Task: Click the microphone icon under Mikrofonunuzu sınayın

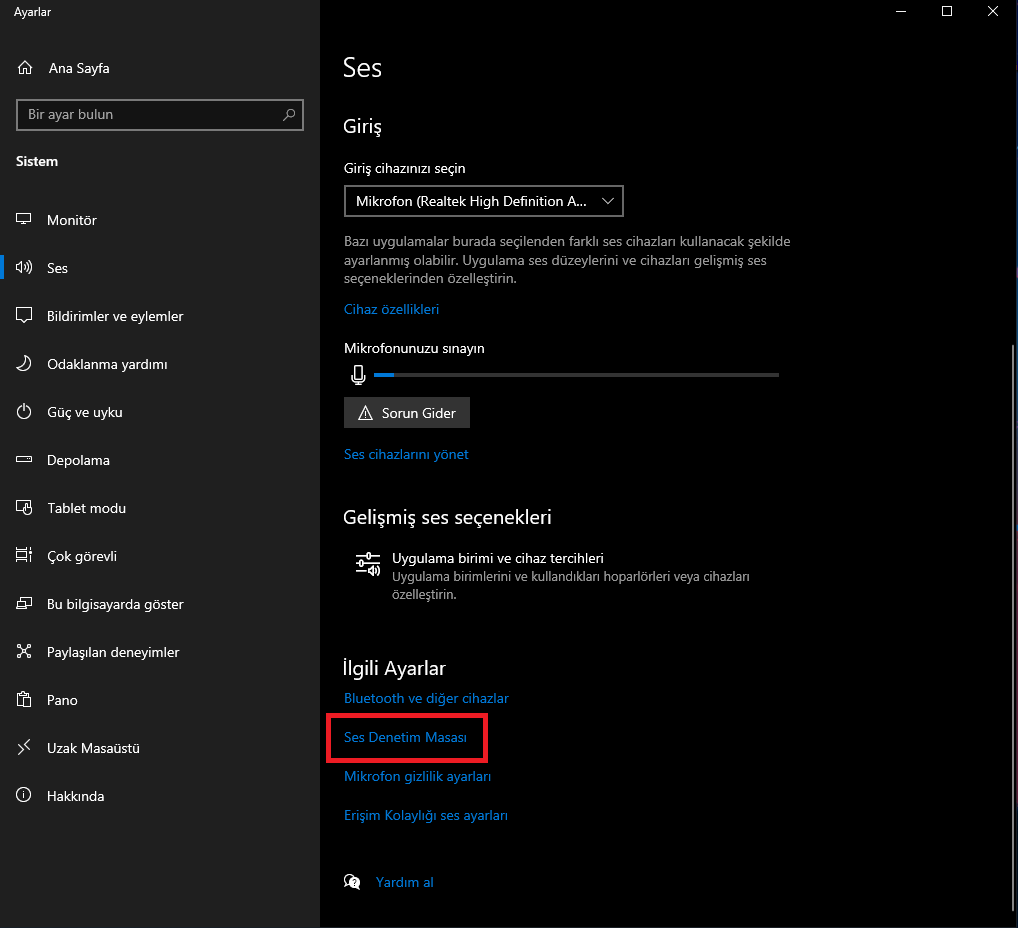Action: [358, 375]
